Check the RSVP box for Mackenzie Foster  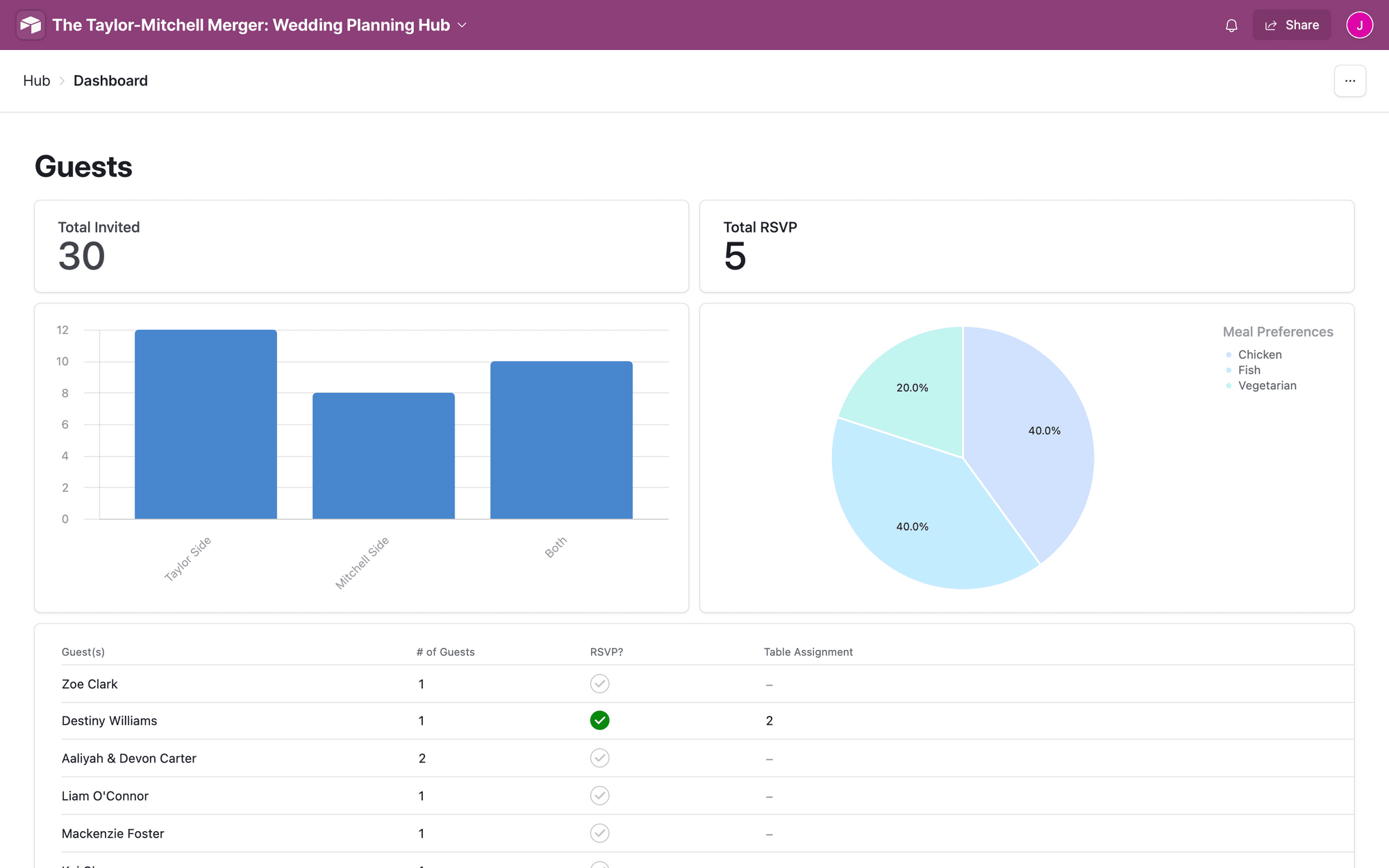click(x=600, y=833)
